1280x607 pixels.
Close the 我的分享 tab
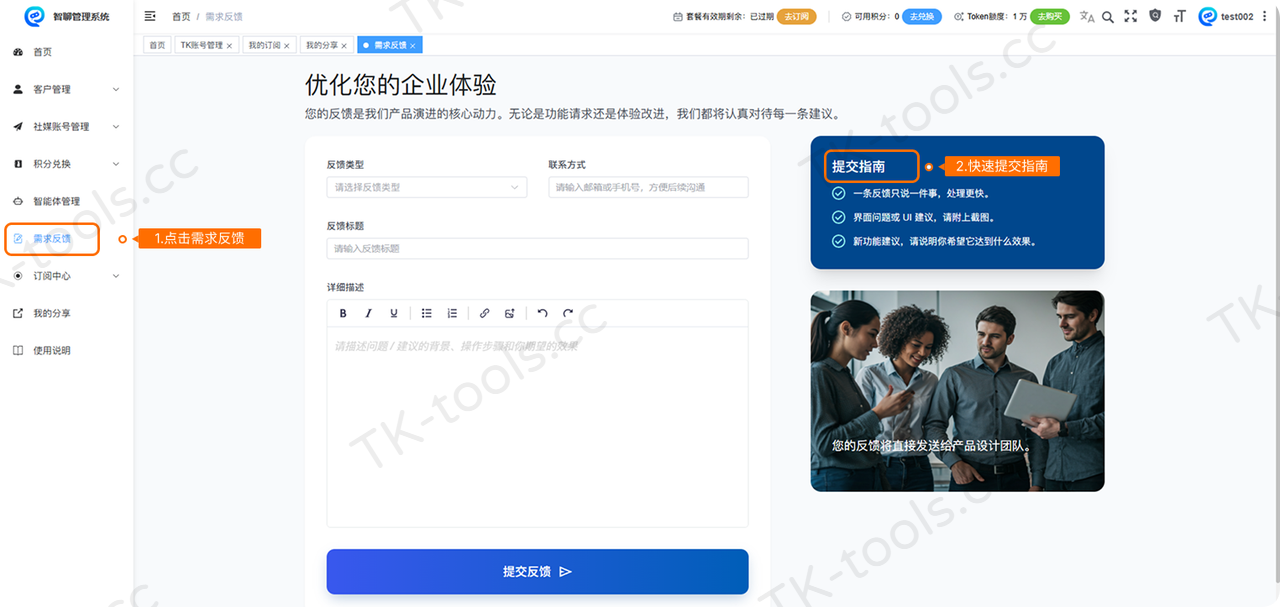[344, 46]
